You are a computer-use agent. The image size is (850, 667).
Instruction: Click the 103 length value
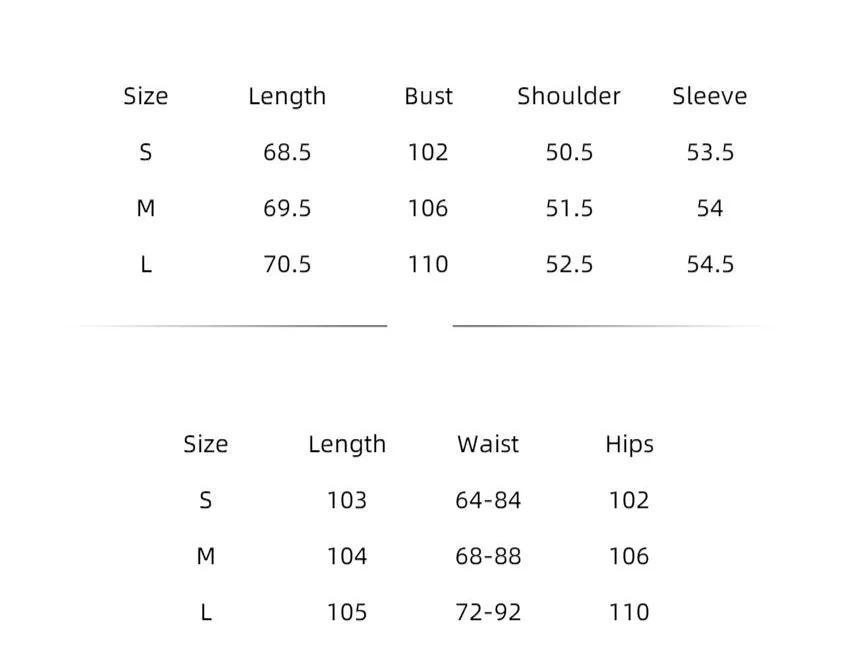tap(347, 500)
